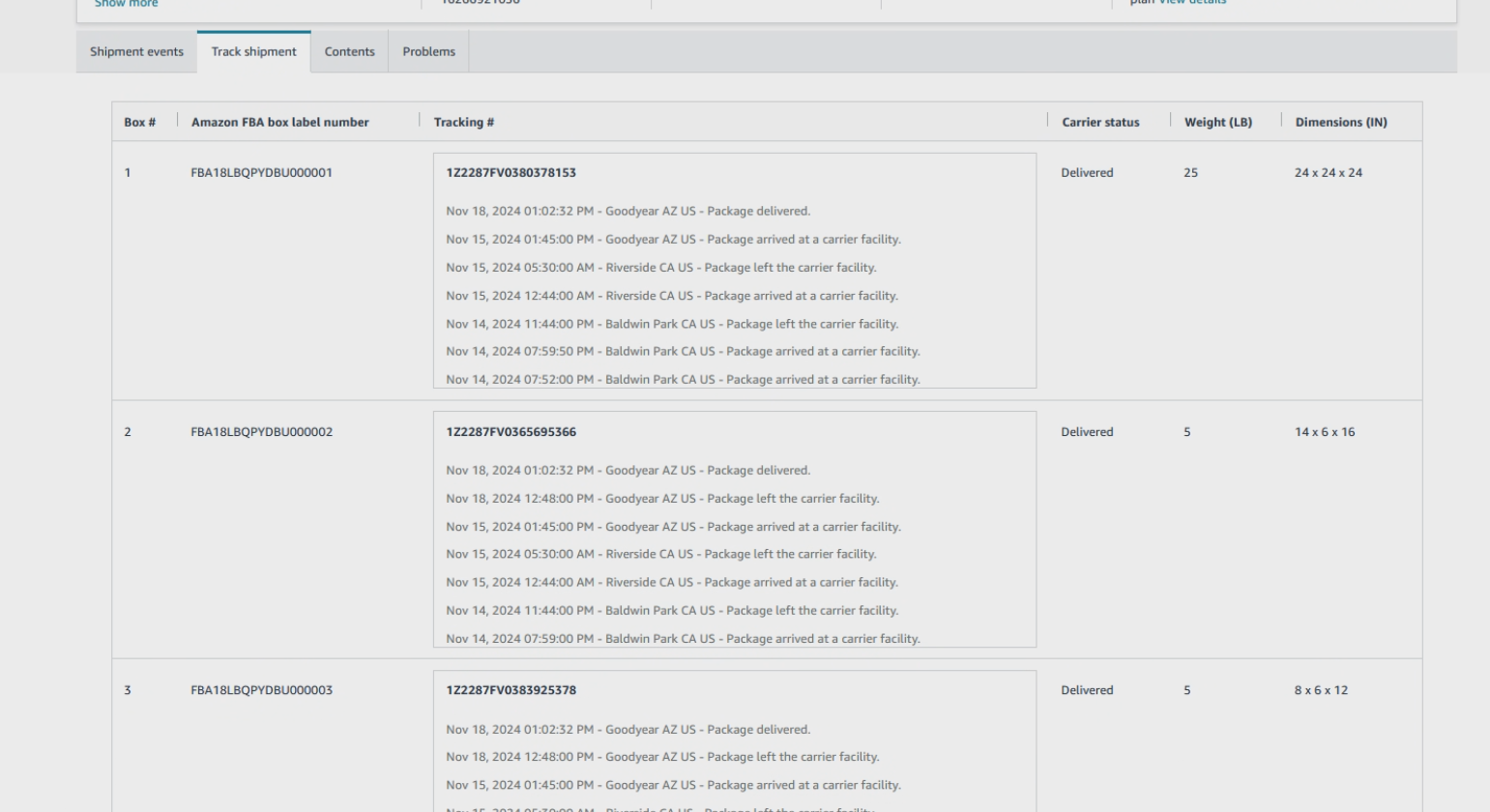Click tracking number 1Z2287FV0380378153
The height and width of the screenshot is (812, 1490).
511,173
